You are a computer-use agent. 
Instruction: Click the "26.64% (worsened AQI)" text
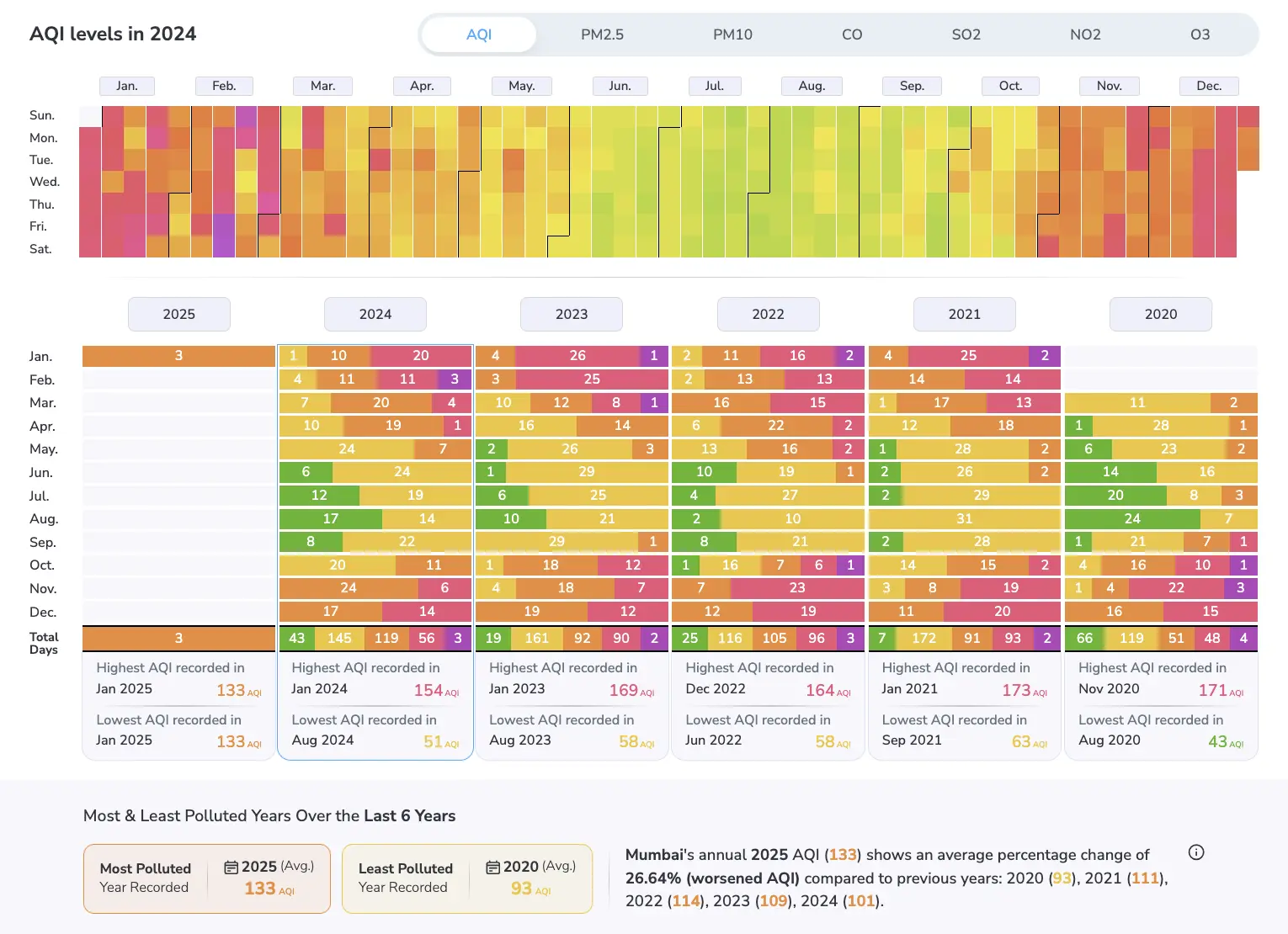point(713,878)
